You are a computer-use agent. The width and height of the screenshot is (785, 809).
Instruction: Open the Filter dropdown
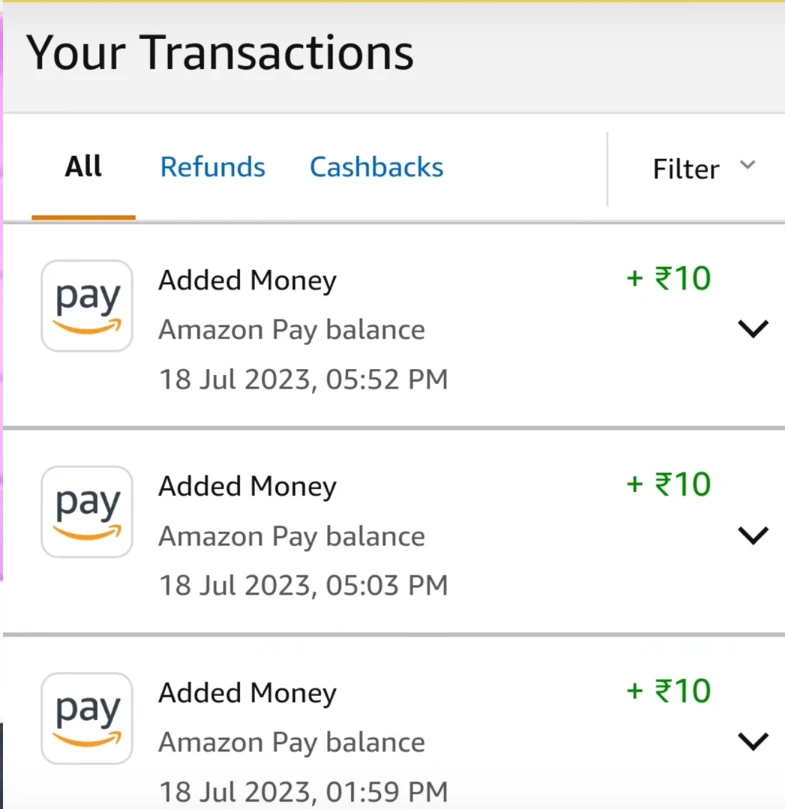click(x=704, y=169)
